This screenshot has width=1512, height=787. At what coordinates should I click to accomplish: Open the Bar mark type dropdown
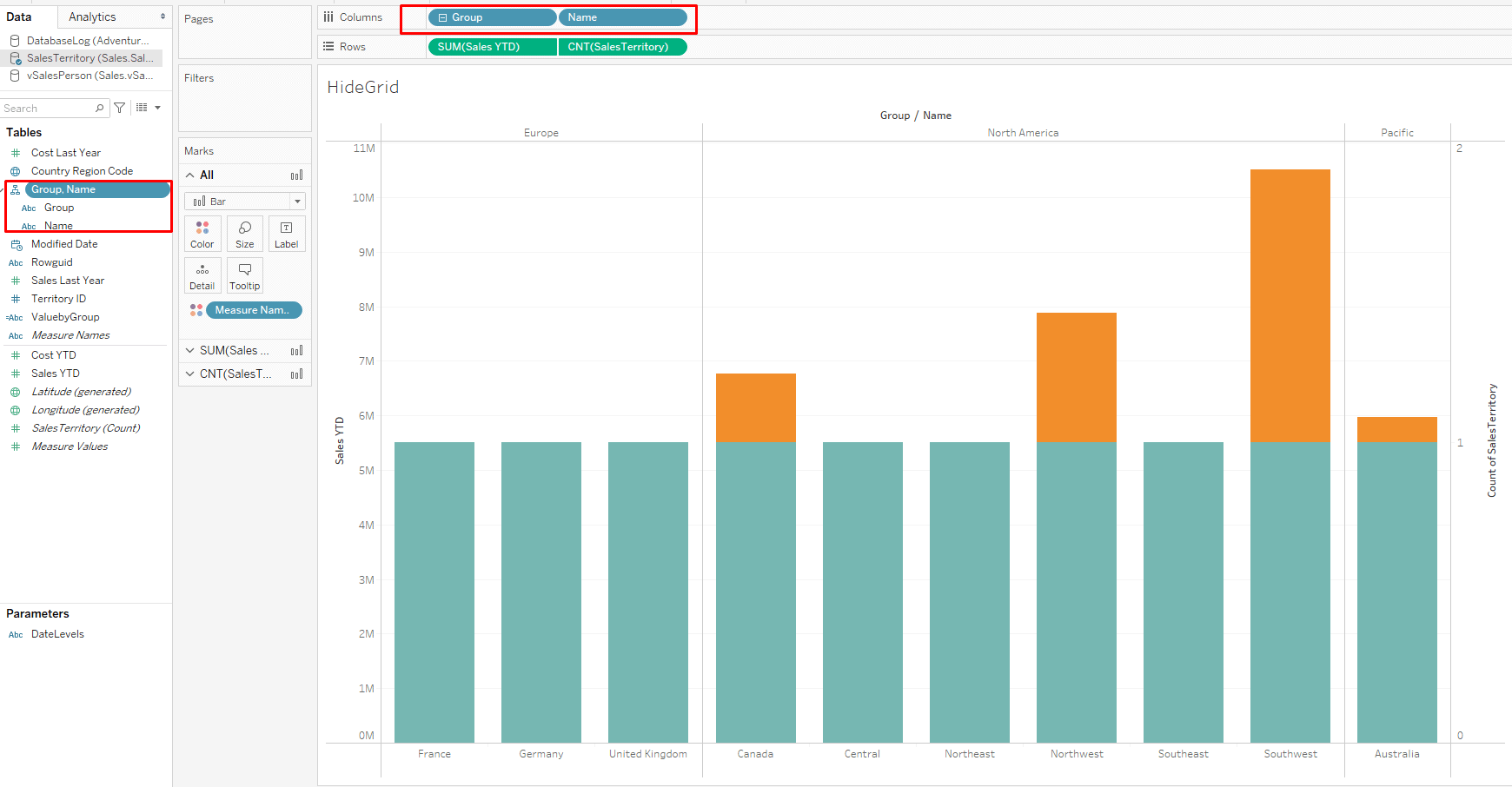297,201
